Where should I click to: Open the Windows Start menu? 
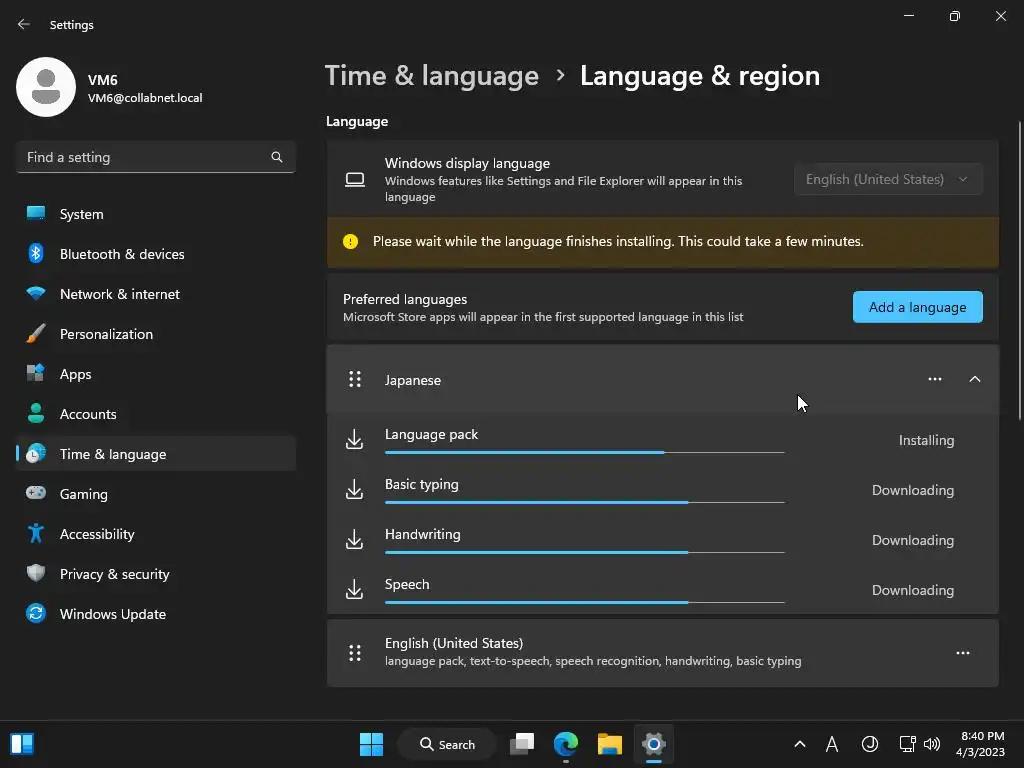[x=372, y=744]
